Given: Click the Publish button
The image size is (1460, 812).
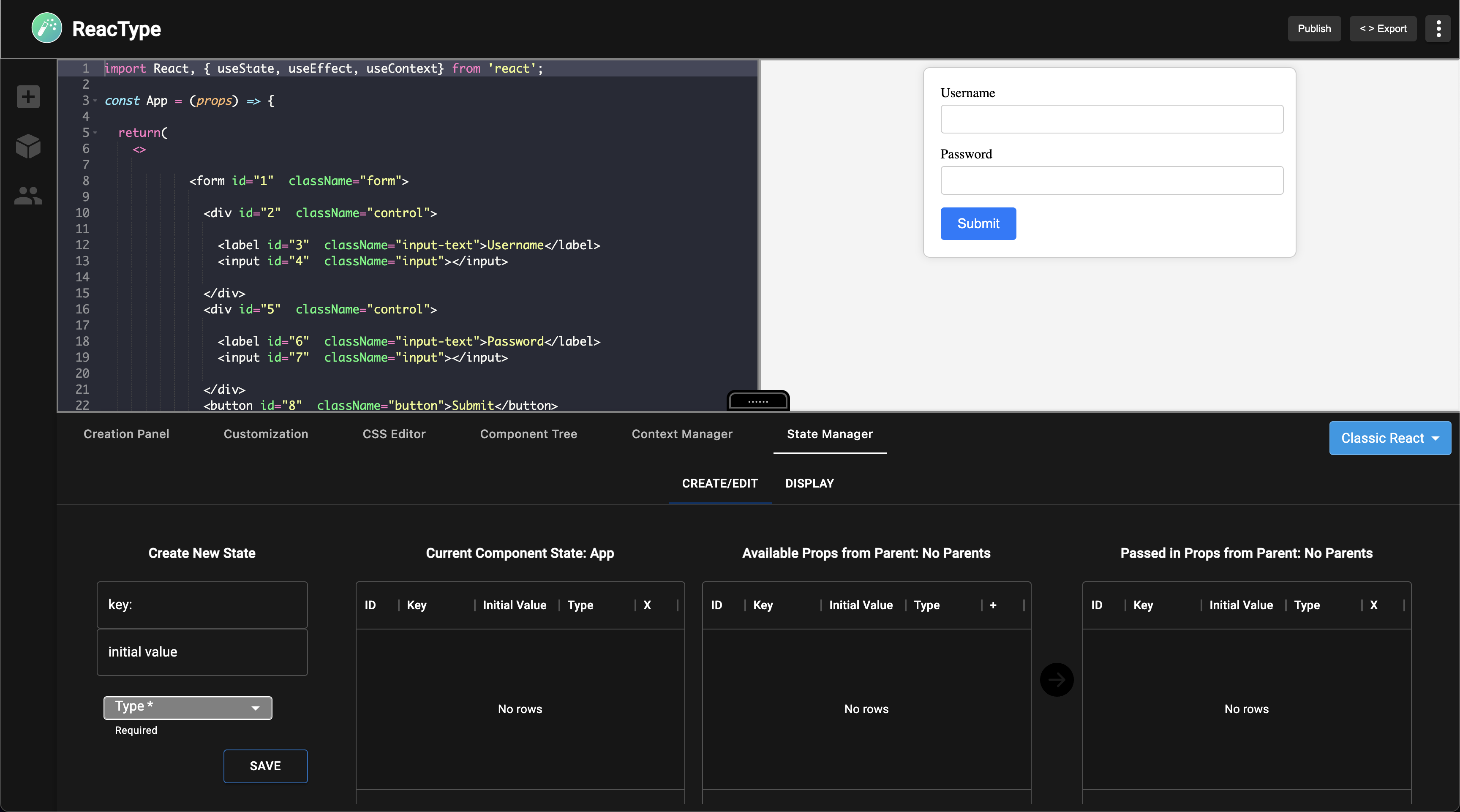Looking at the screenshot, I should [x=1314, y=28].
